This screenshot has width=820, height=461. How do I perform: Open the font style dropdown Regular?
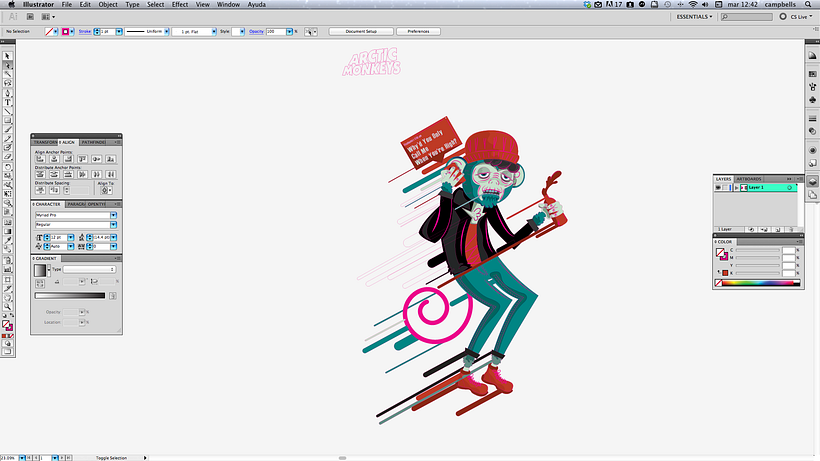tap(113, 224)
